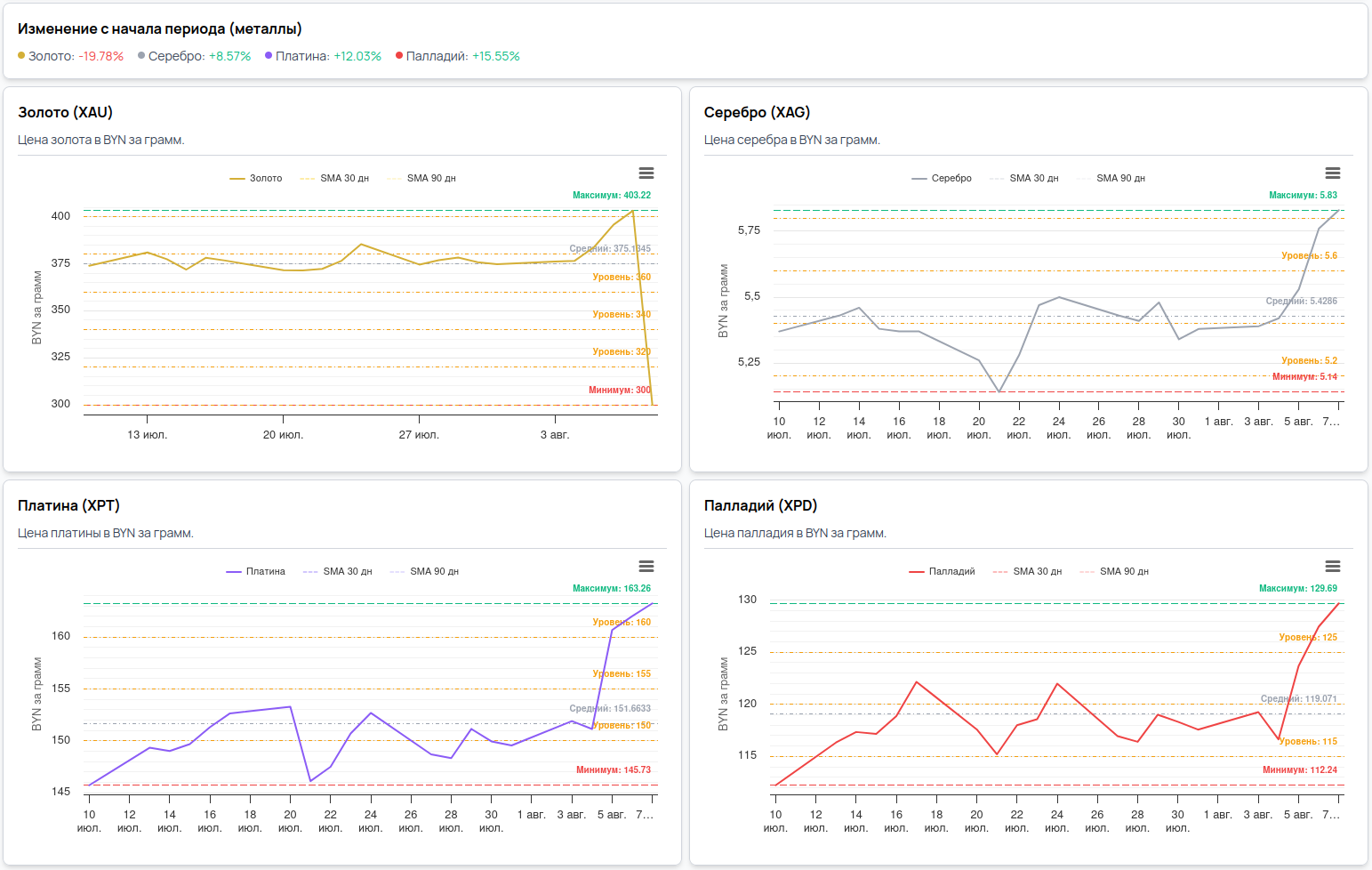Click the "400" value on the gold chart axis
1372x870 pixels.
[60, 216]
